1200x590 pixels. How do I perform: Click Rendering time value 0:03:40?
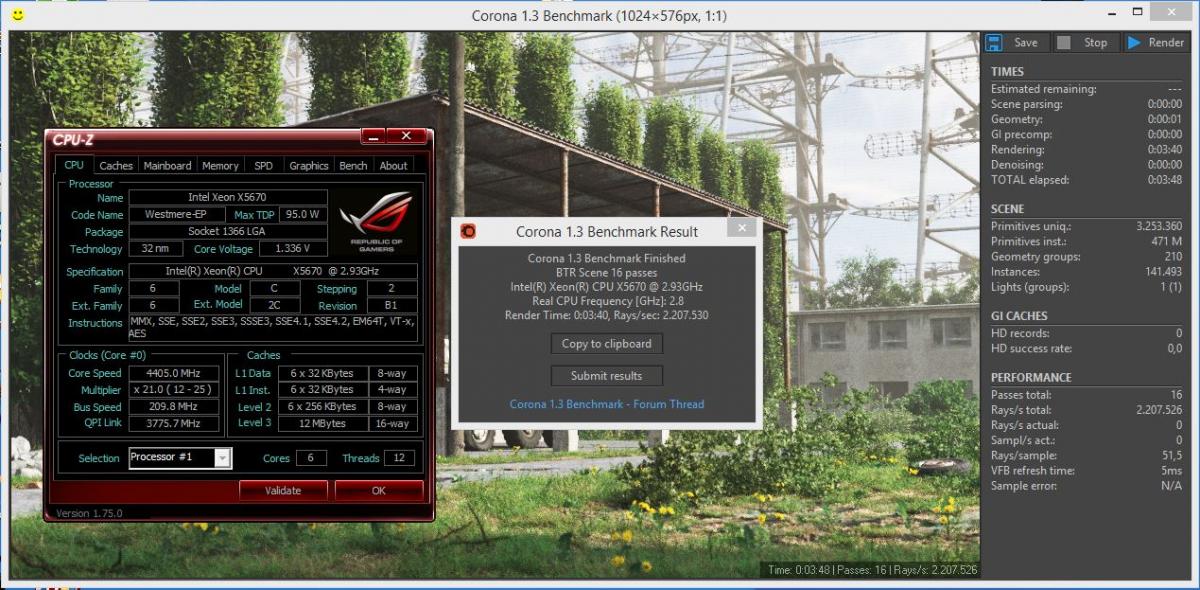1164,150
